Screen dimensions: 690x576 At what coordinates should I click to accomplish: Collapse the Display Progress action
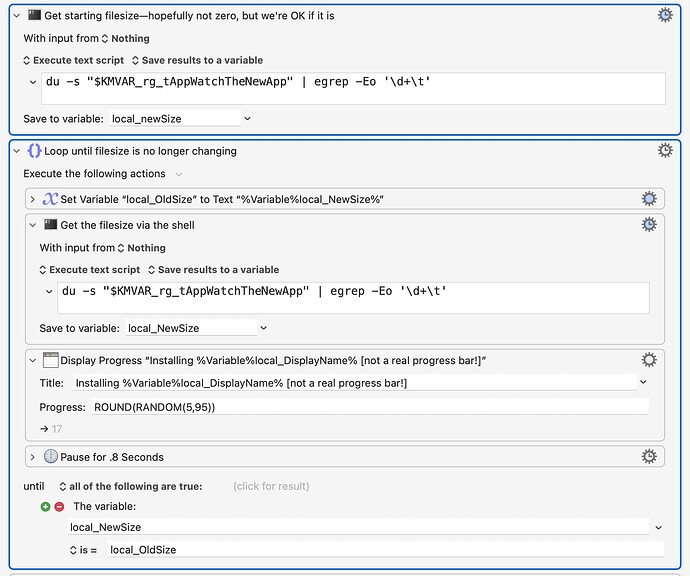tap(34, 360)
